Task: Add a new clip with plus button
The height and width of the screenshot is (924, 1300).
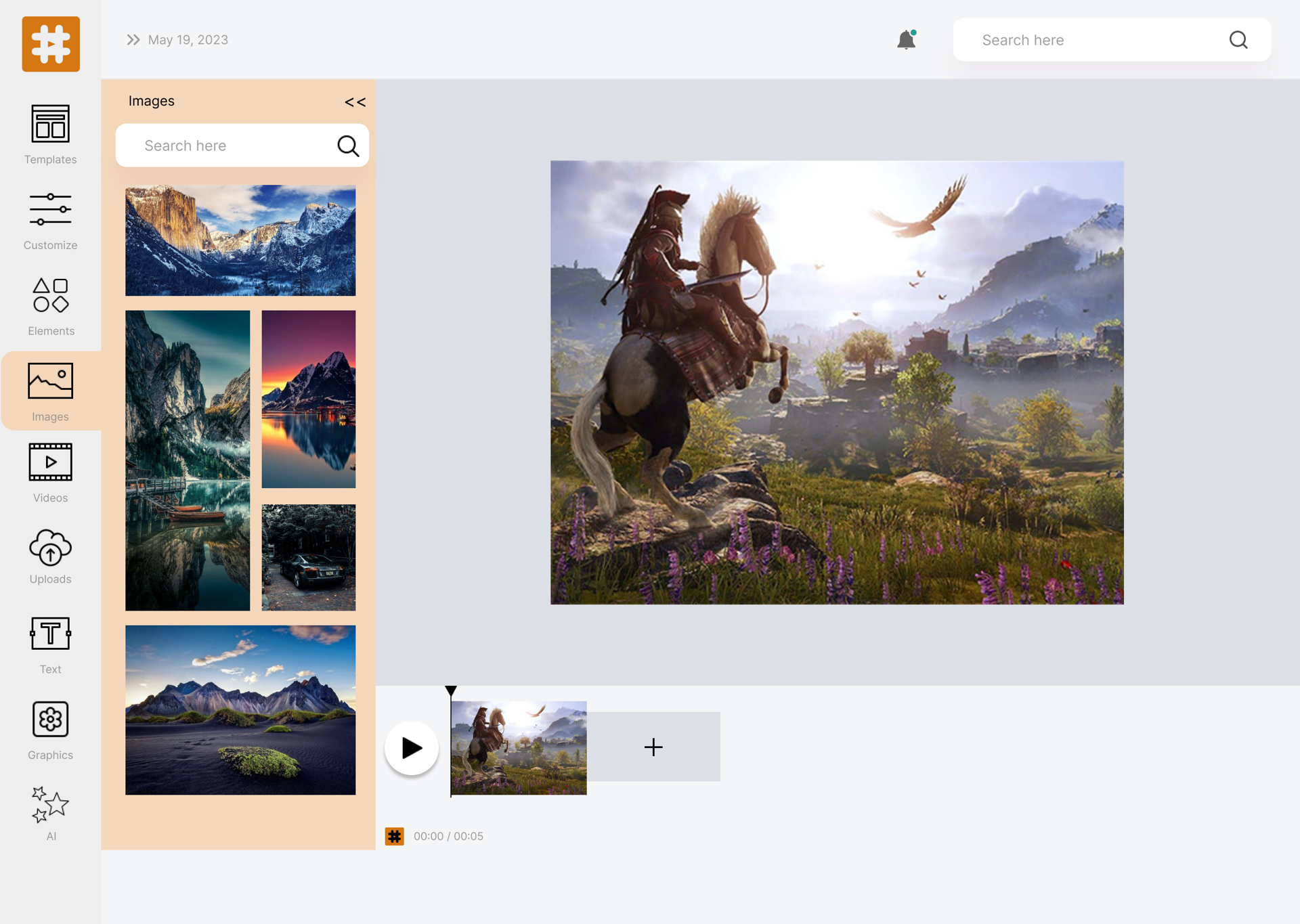Action: click(x=653, y=747)
